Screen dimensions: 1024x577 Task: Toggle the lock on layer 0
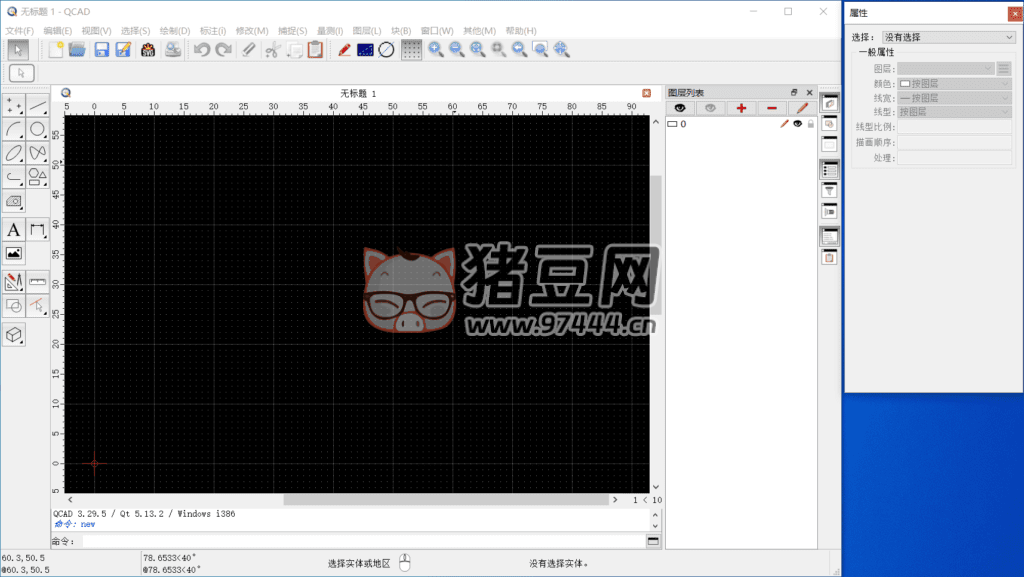811,124
